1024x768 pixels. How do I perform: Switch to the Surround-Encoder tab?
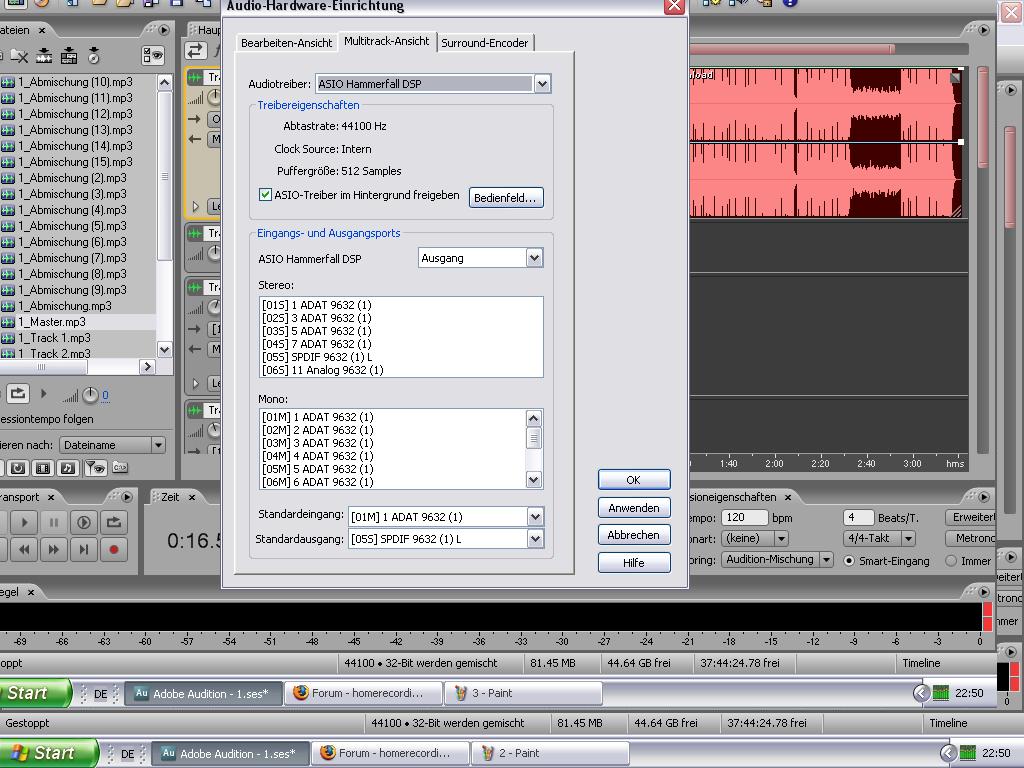[485, 42]
